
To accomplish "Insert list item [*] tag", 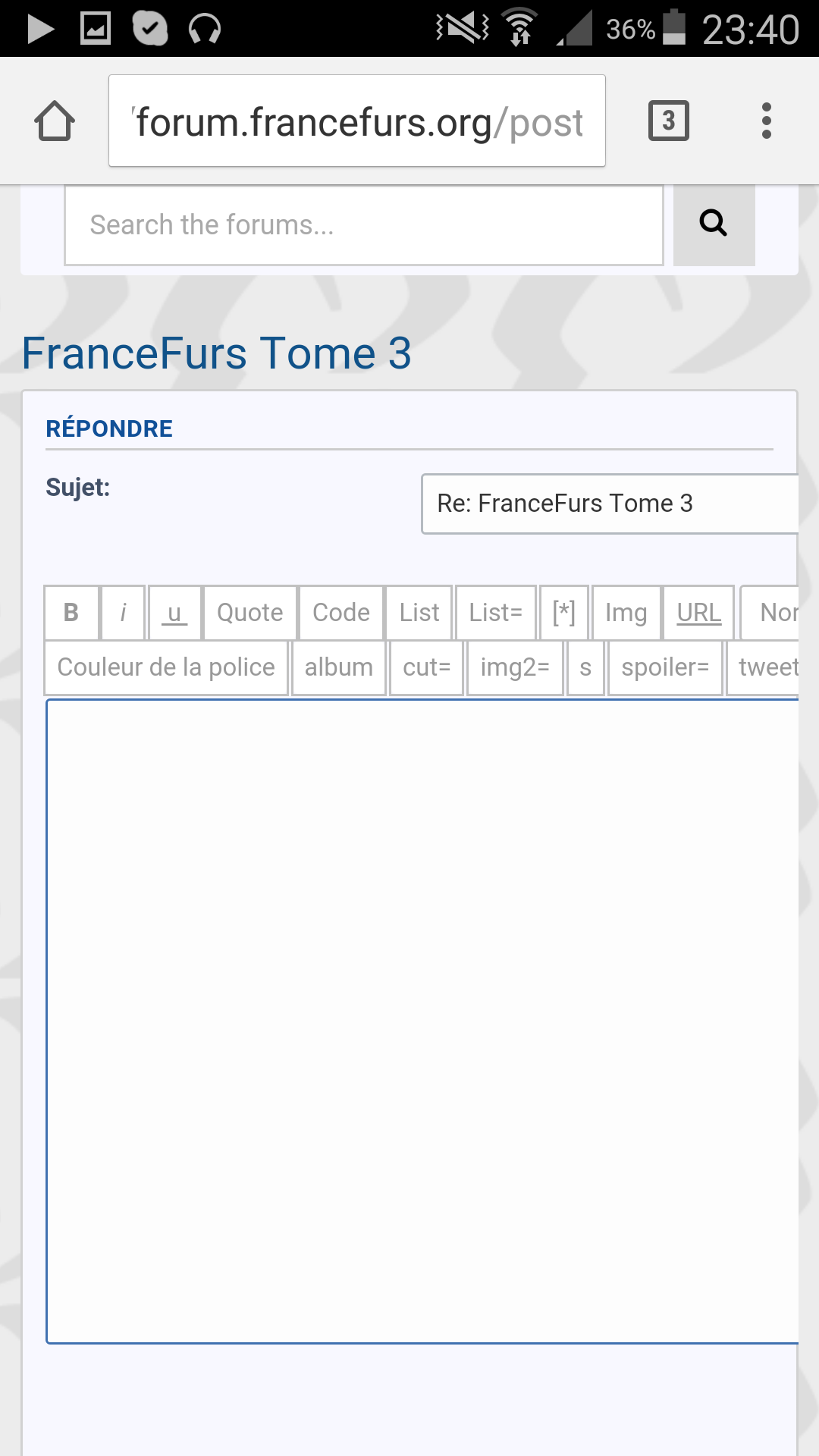I will pyautogui.click(x=563, y=613).
